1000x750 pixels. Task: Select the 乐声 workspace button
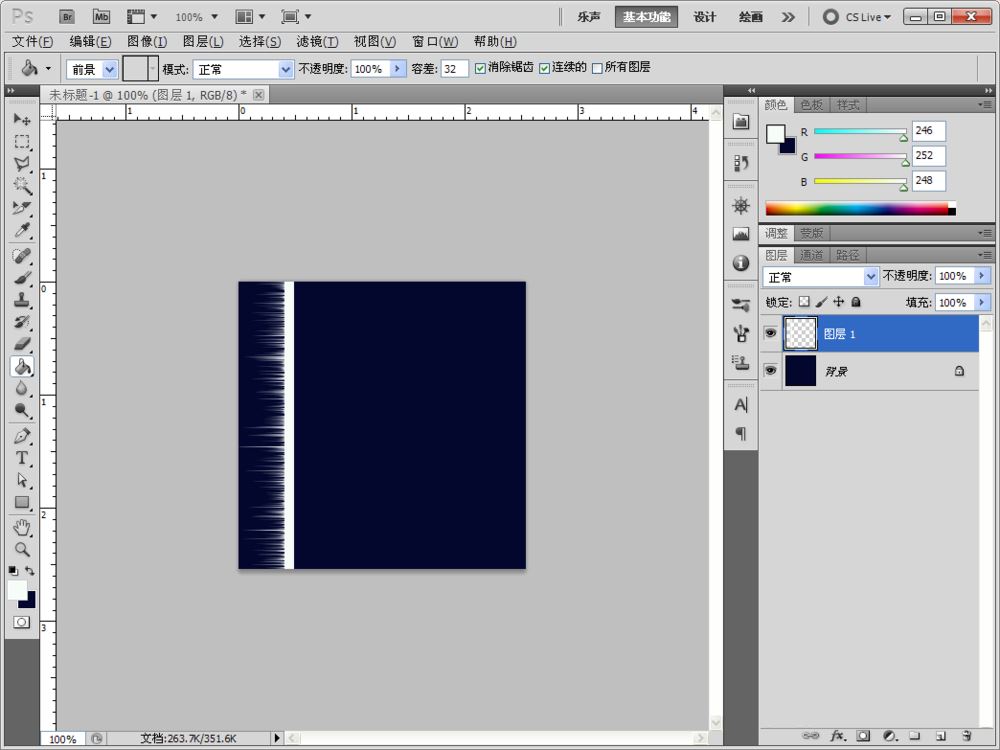[x=589, y=17]
